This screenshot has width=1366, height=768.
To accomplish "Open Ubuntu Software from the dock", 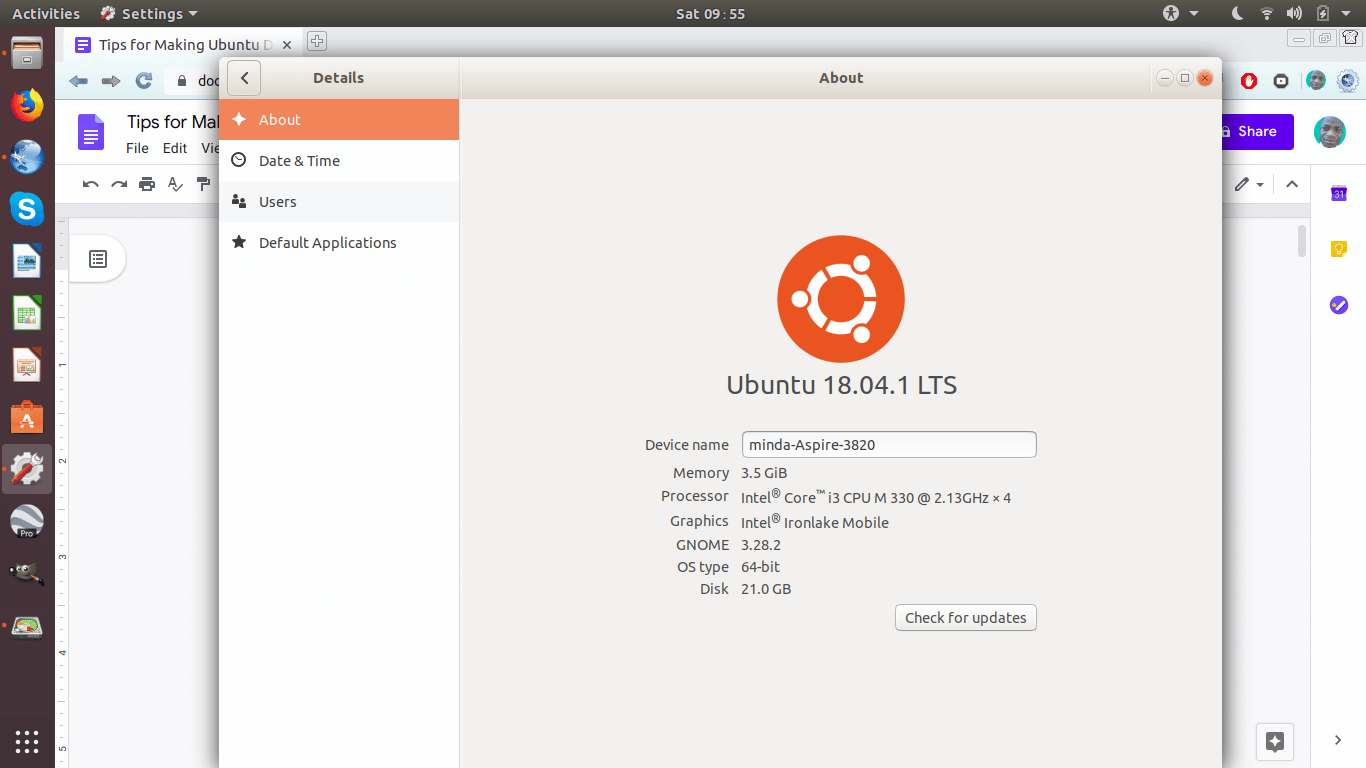I will click(x=27, y=418).
